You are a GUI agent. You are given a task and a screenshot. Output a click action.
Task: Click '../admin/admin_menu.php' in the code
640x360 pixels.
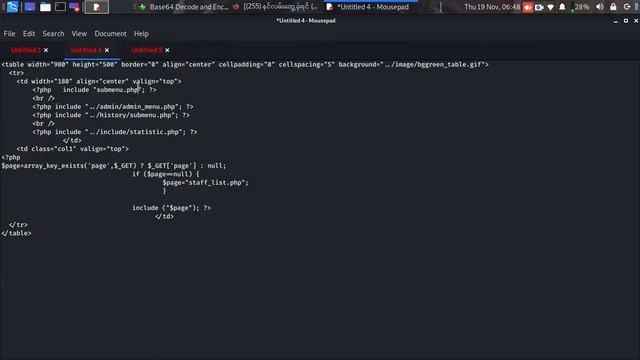click(x=132, y=107)
